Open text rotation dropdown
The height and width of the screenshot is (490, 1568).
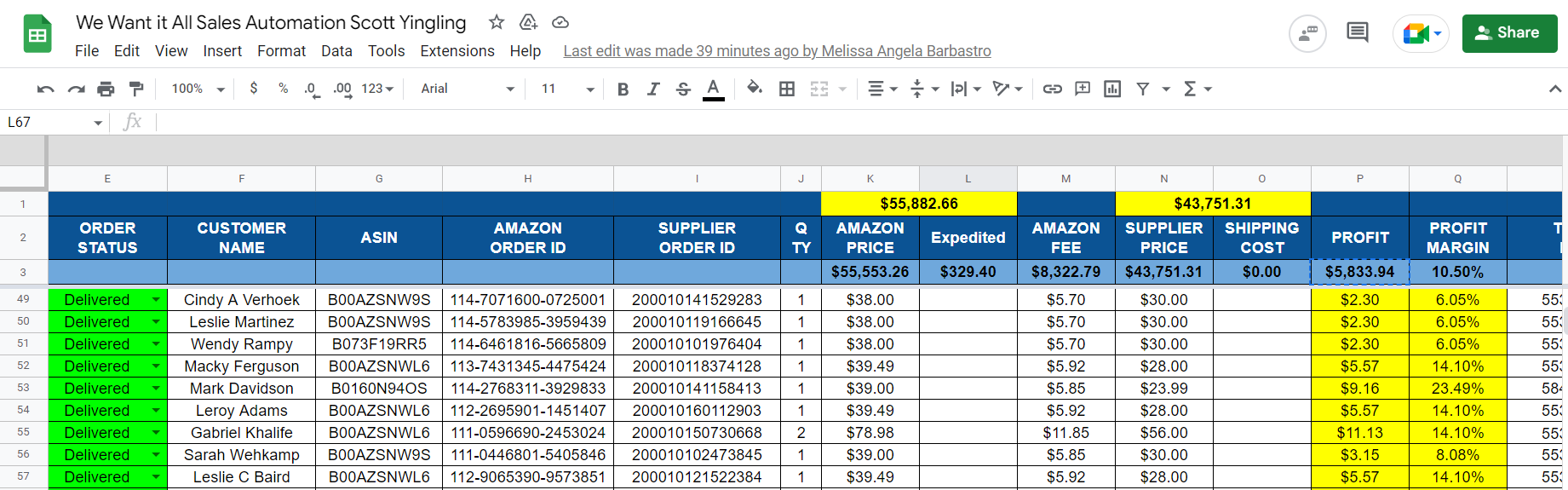(1008, 89)
